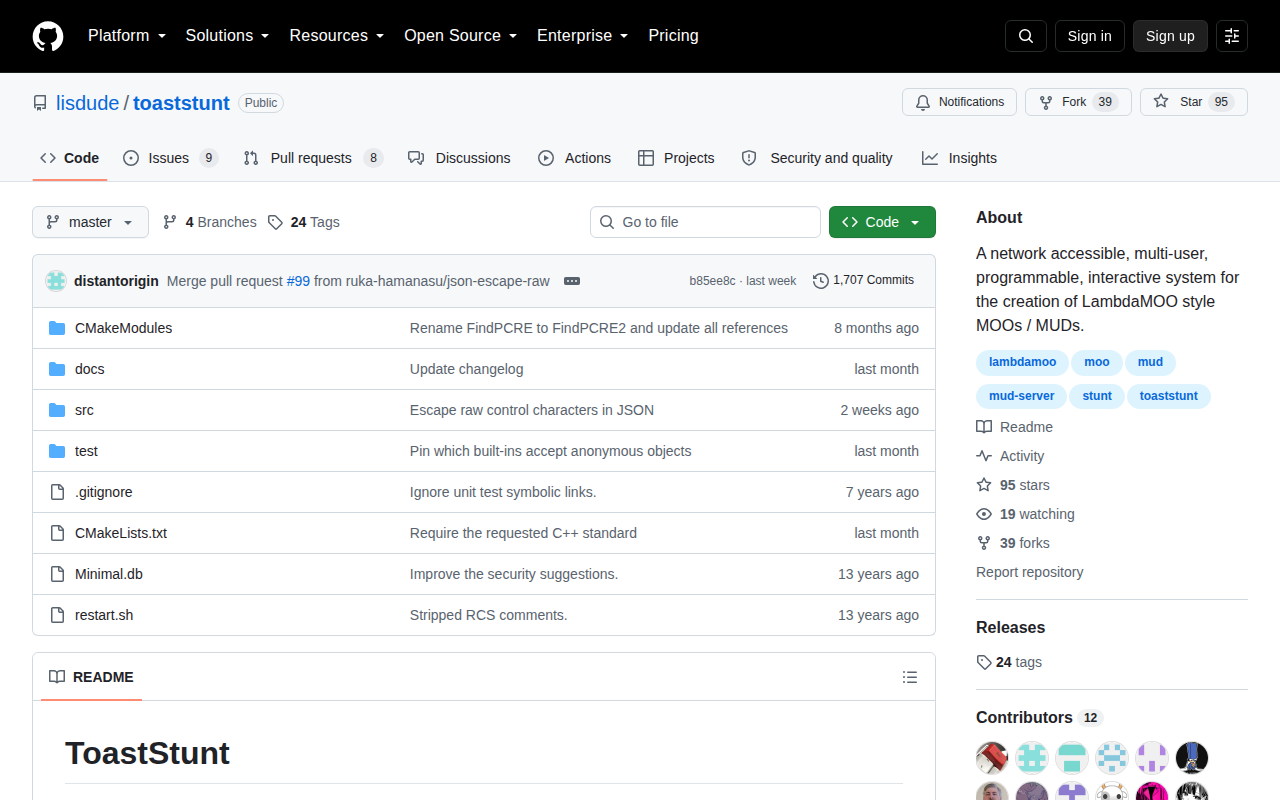Image resolution: width=1280 pixels, height=800 pixels.
Task: View the 39 forks link
Action: 1013,543
